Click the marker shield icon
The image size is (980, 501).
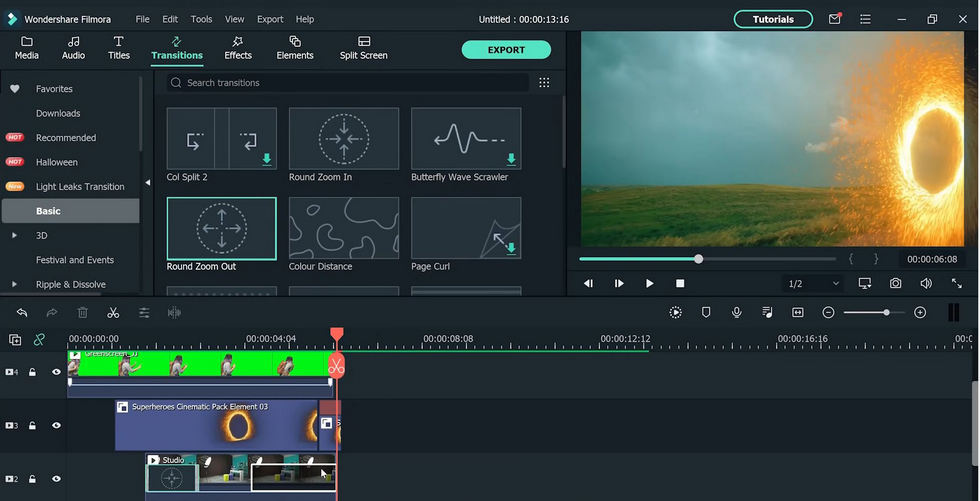pos(706,313)
